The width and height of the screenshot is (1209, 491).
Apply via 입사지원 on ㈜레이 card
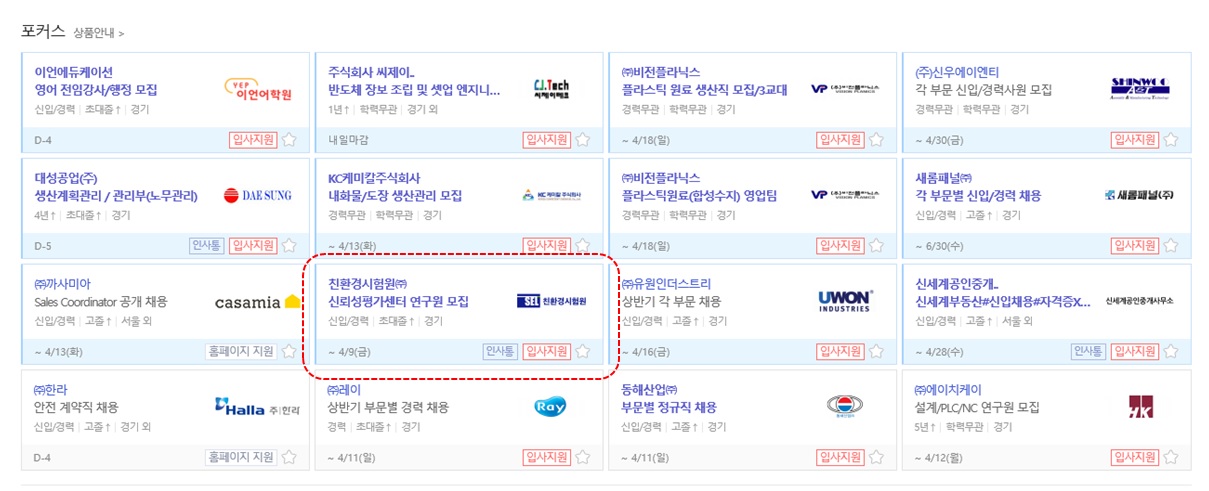tap(546, 458)
